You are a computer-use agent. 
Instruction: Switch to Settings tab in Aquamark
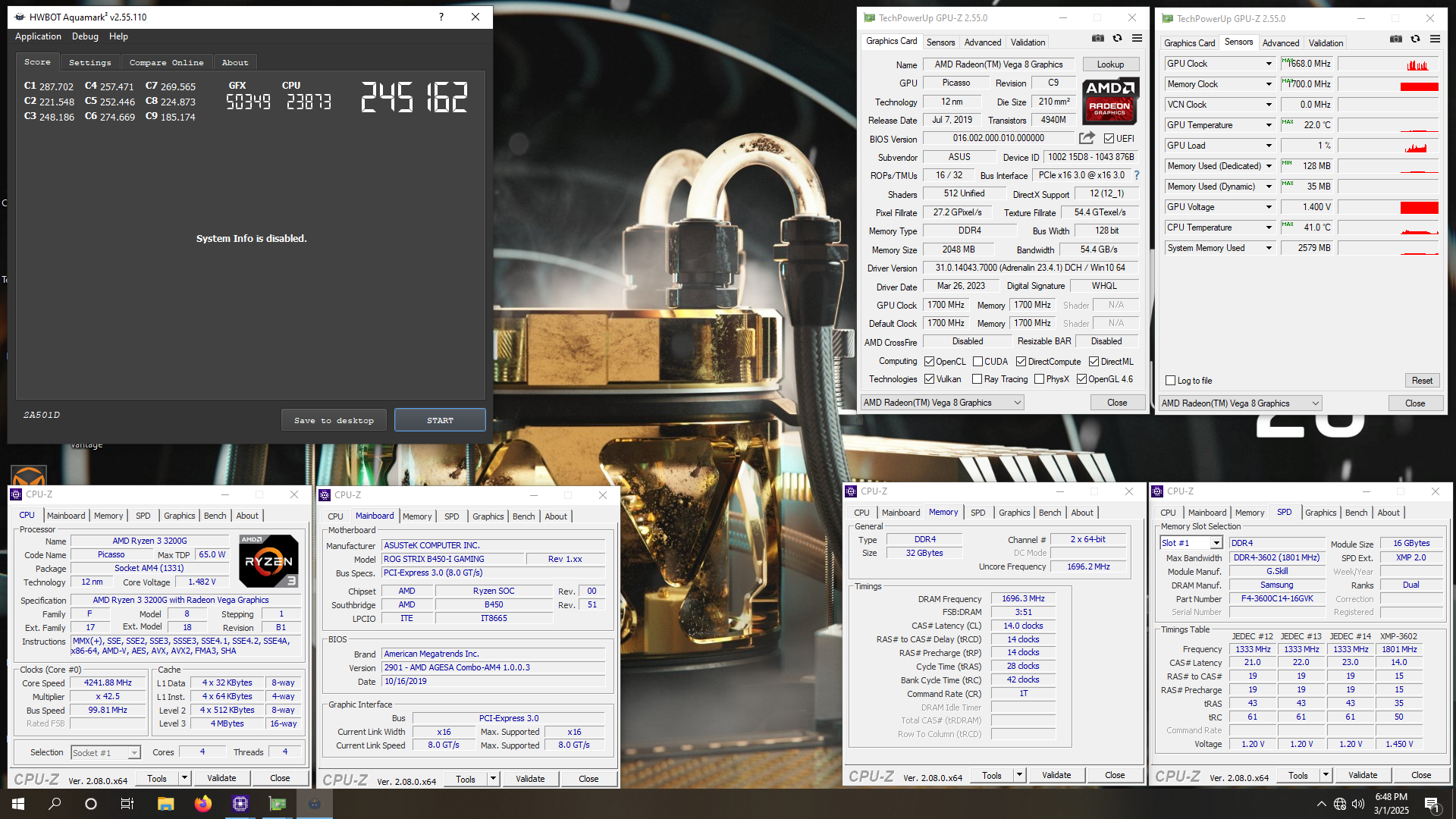click(x=89, y=62)
